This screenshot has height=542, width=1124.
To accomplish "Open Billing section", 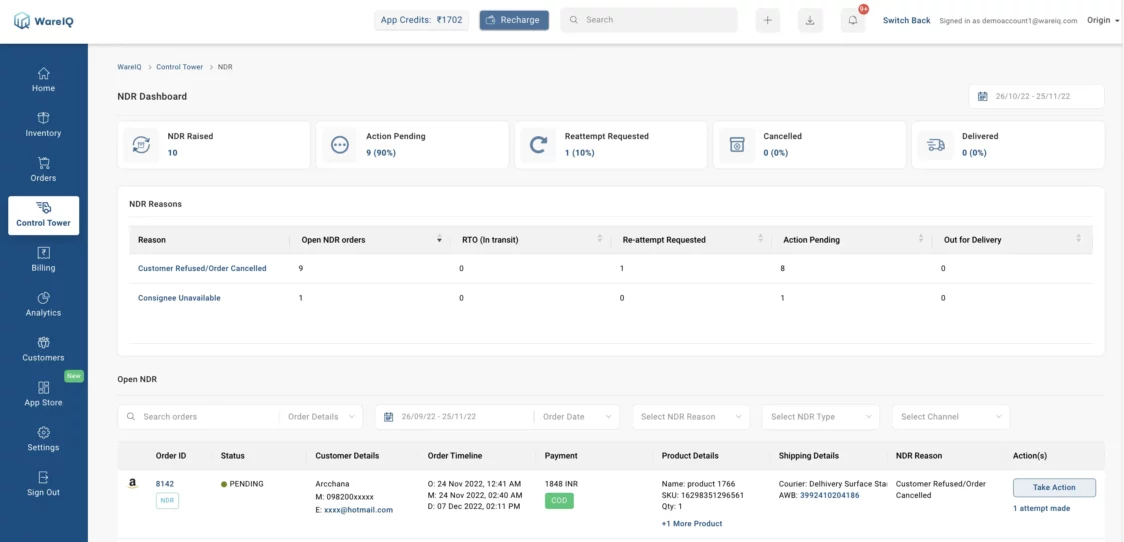I will (43, 260).
